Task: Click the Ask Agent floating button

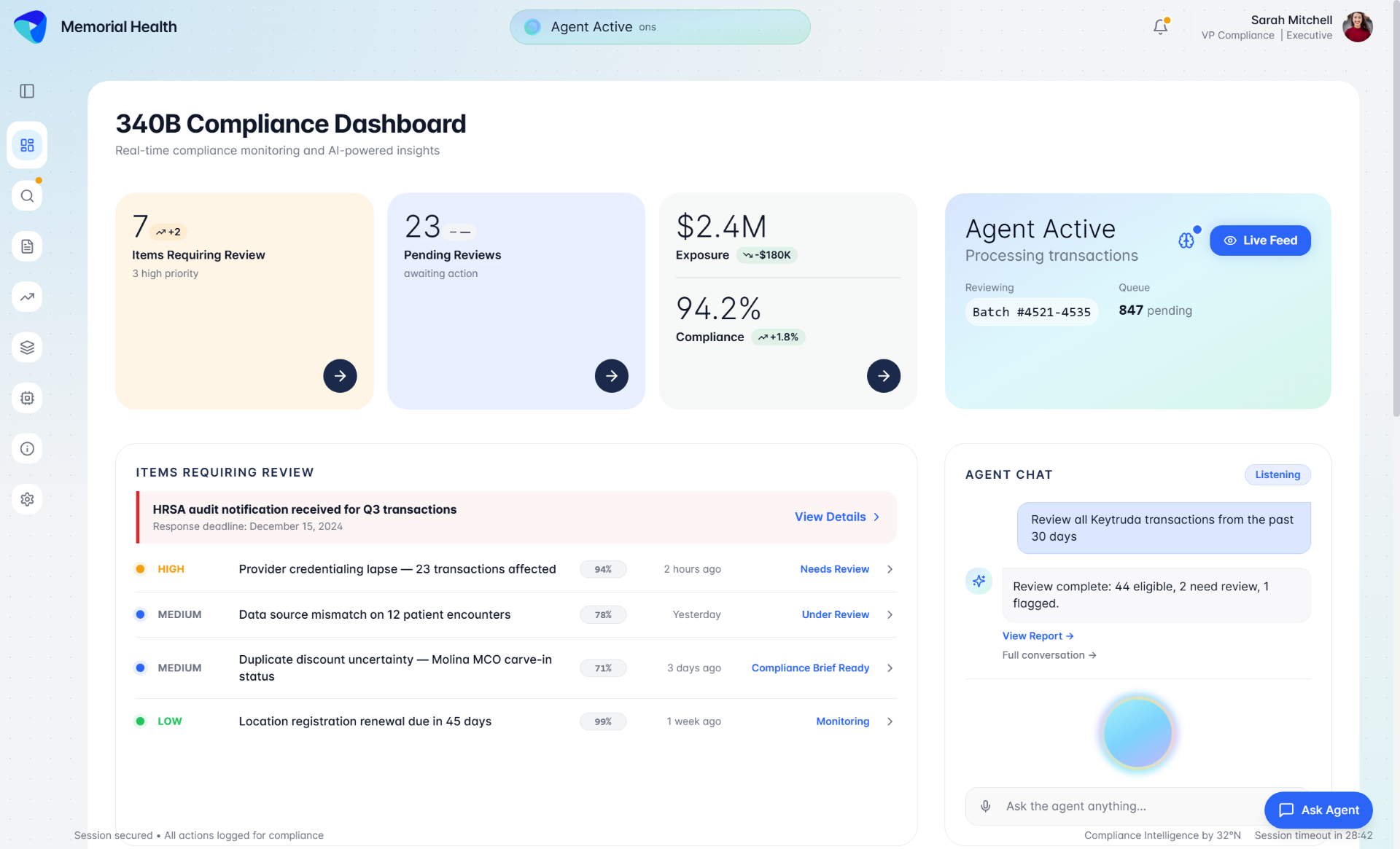Action: (x=1318, y=810)
